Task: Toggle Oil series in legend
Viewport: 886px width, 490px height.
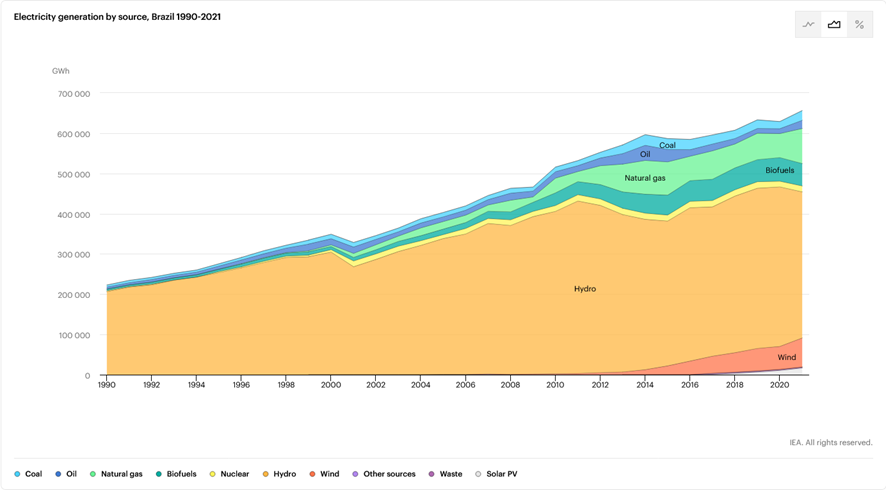Action: pyautogui.click(x=66, y=474)
